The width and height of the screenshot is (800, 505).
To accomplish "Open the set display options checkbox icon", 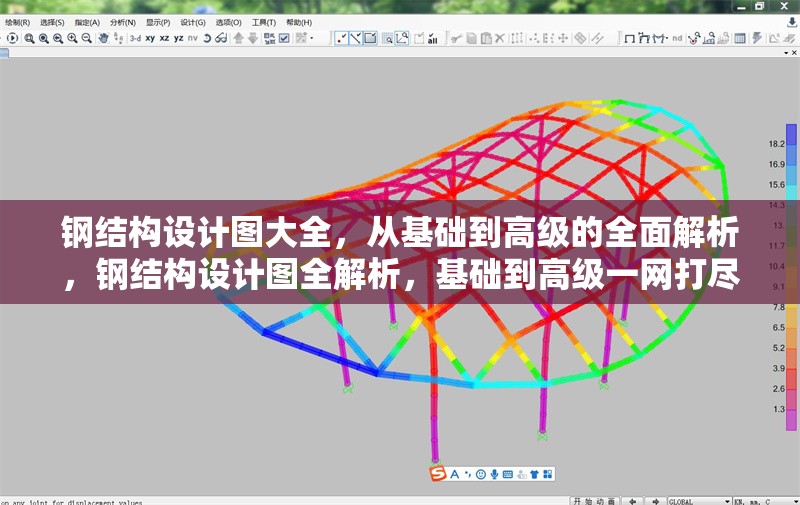I will tap(284, 38).
